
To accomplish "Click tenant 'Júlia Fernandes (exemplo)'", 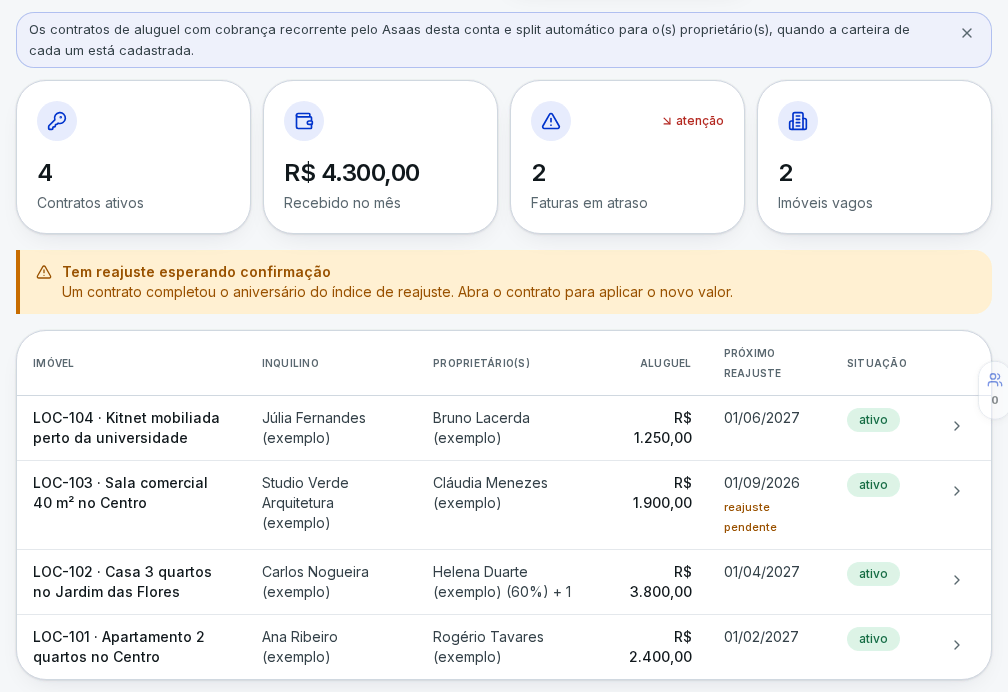I will pyautogui.click(x=314, y=428).
